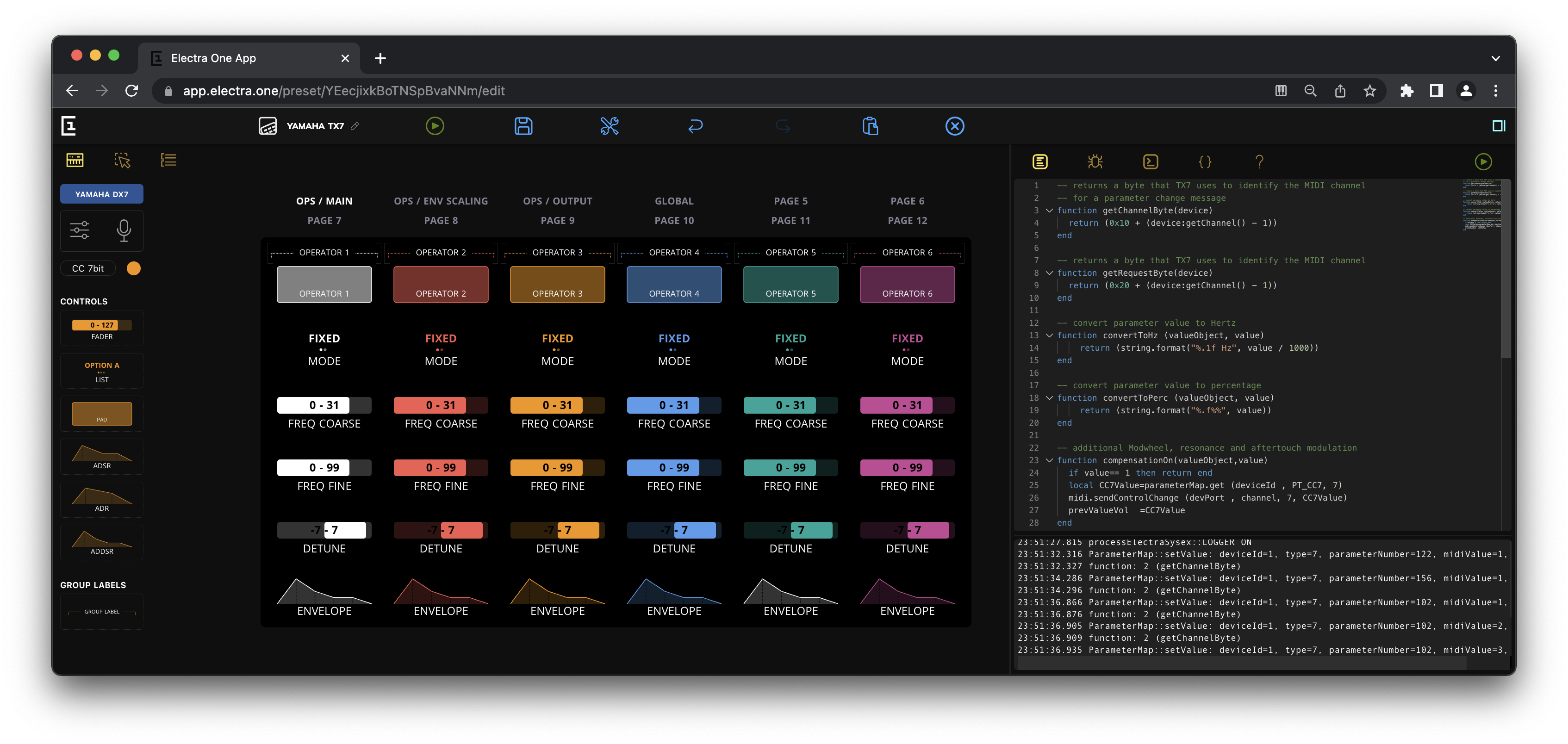Switch to the GLOBAL page tab
The image size is (1568, 744).
tap(674, 201)
